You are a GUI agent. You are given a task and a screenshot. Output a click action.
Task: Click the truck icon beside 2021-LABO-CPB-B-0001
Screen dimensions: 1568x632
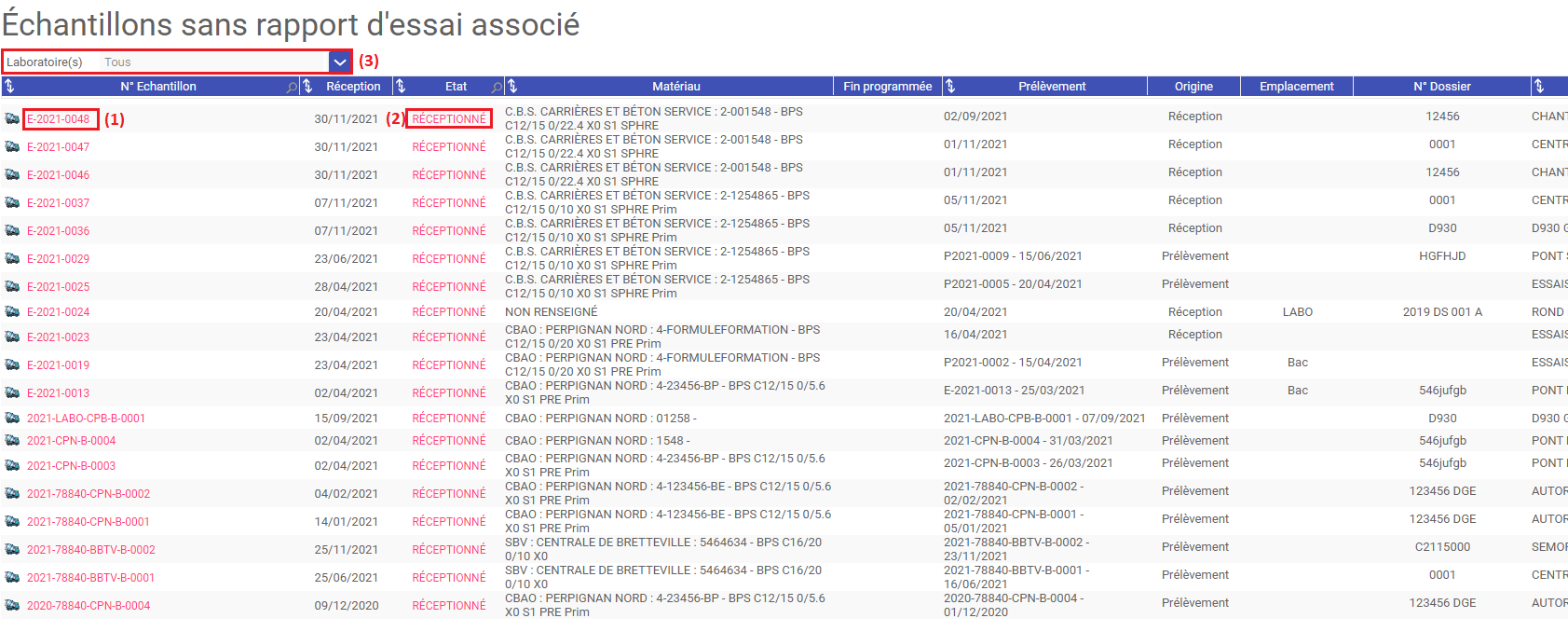tap(12, 418)
